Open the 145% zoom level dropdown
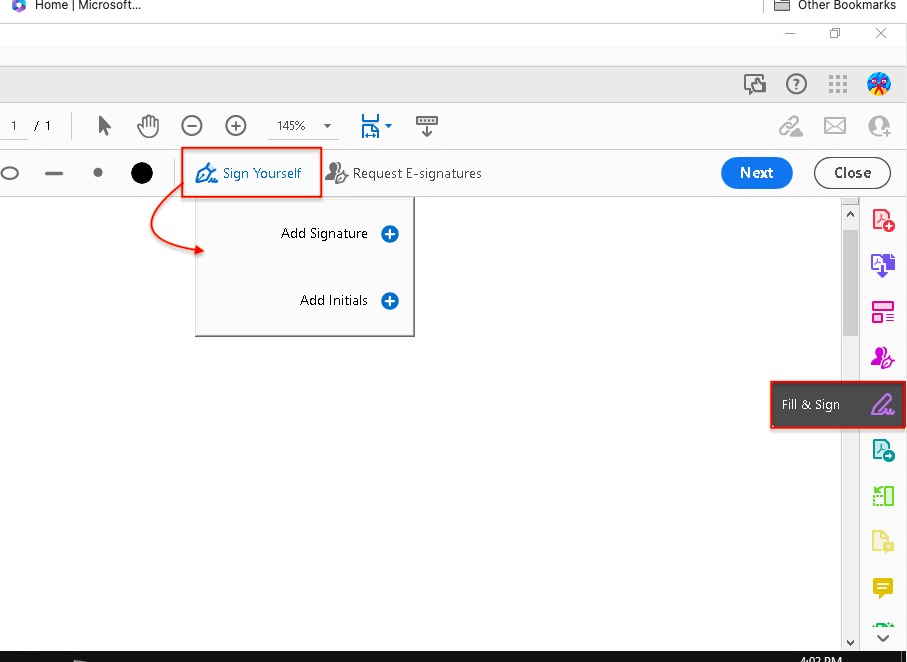 [x=327, y=126]
